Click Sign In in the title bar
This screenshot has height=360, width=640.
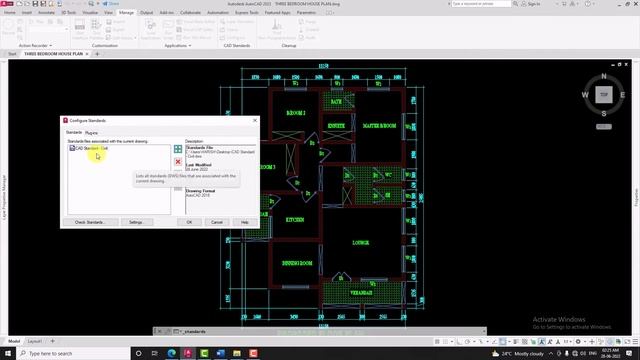[x=531, y=4]
